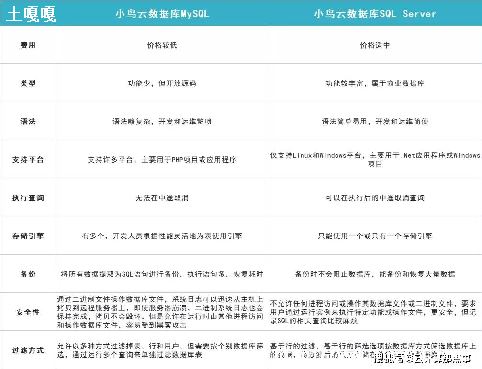Click the 类型 row label

(x=28, y=83)
